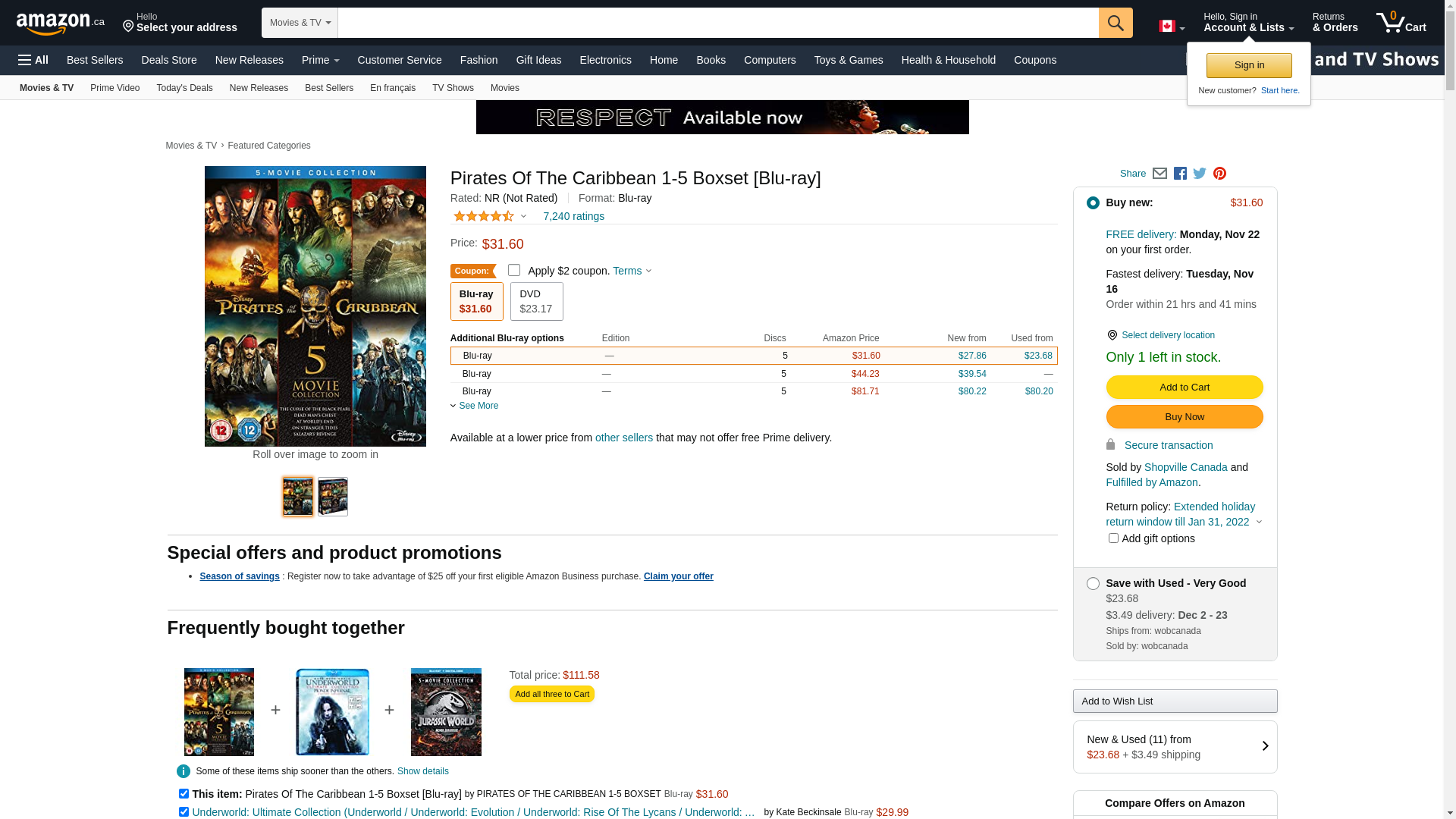
Task: Open Movies & TV search category dropdown
Action: tap(300, 23)
